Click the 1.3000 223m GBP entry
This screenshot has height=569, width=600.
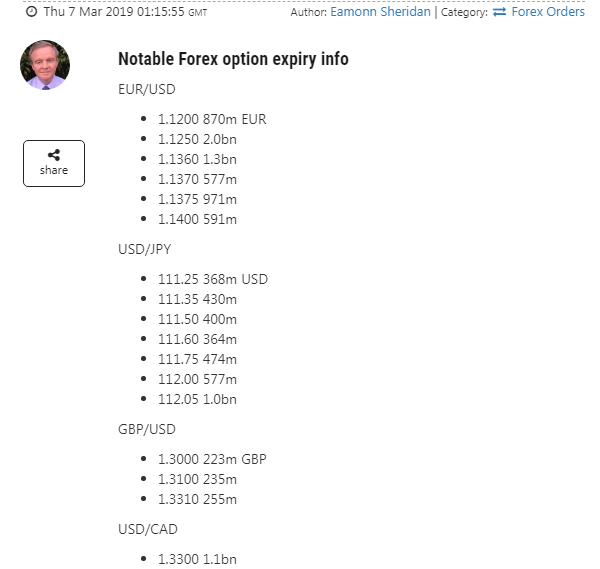coord(212,459)
